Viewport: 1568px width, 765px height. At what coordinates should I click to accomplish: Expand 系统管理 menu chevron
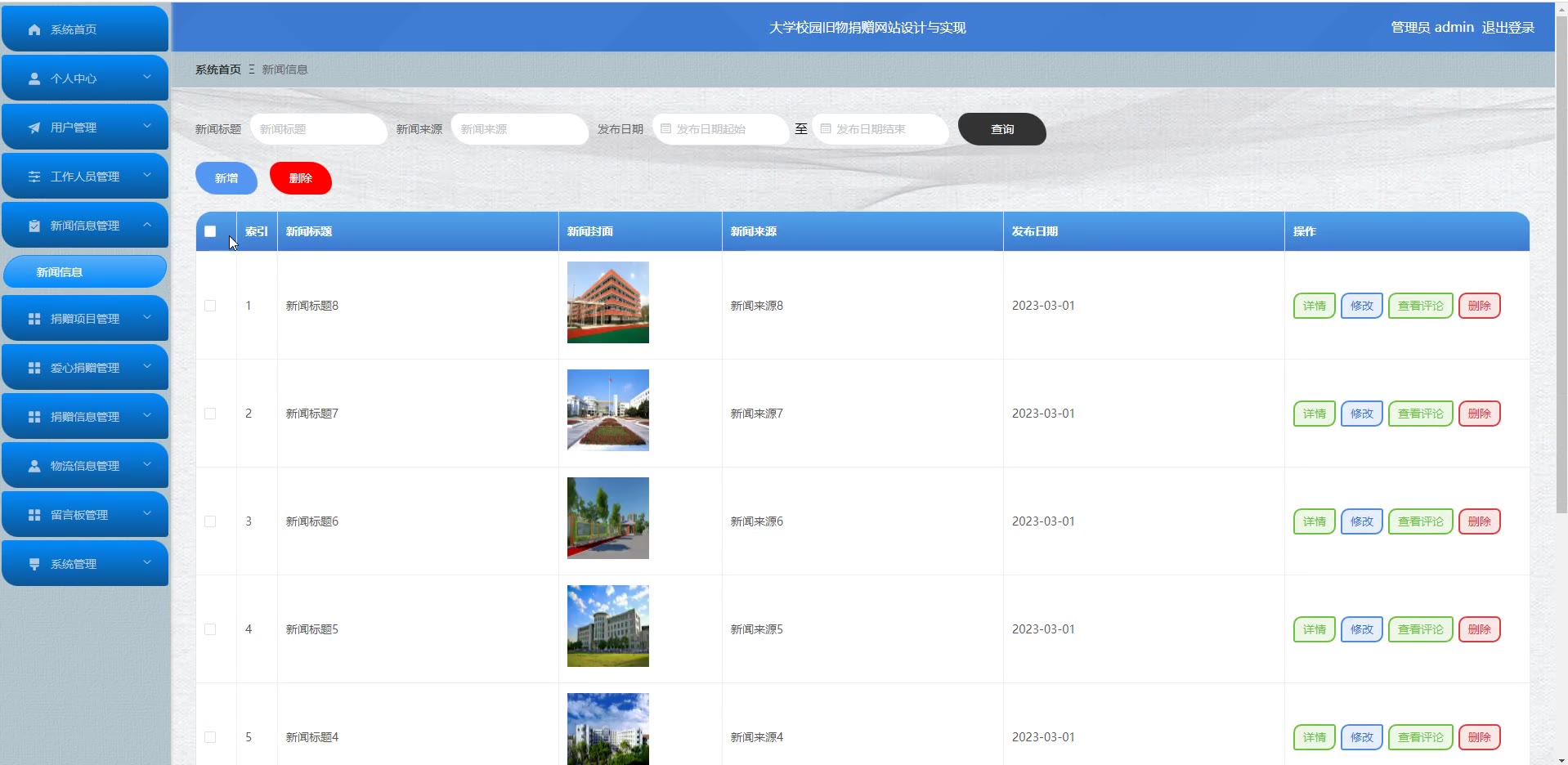[x=147, y=562]
